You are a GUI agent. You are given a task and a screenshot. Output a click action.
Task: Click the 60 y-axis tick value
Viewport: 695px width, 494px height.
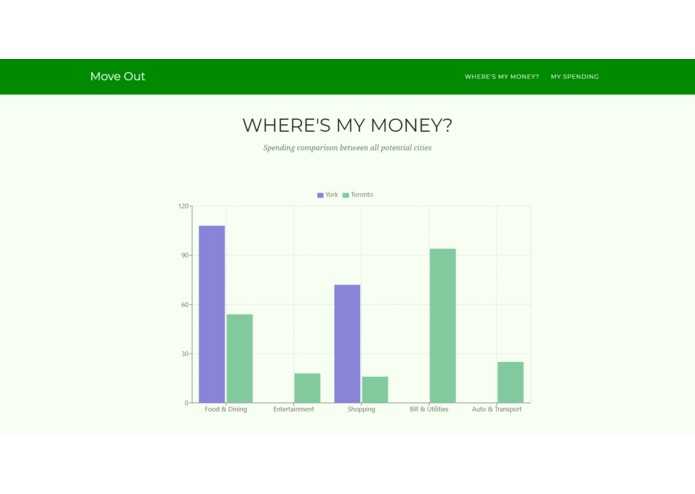[x=185, y=305]
